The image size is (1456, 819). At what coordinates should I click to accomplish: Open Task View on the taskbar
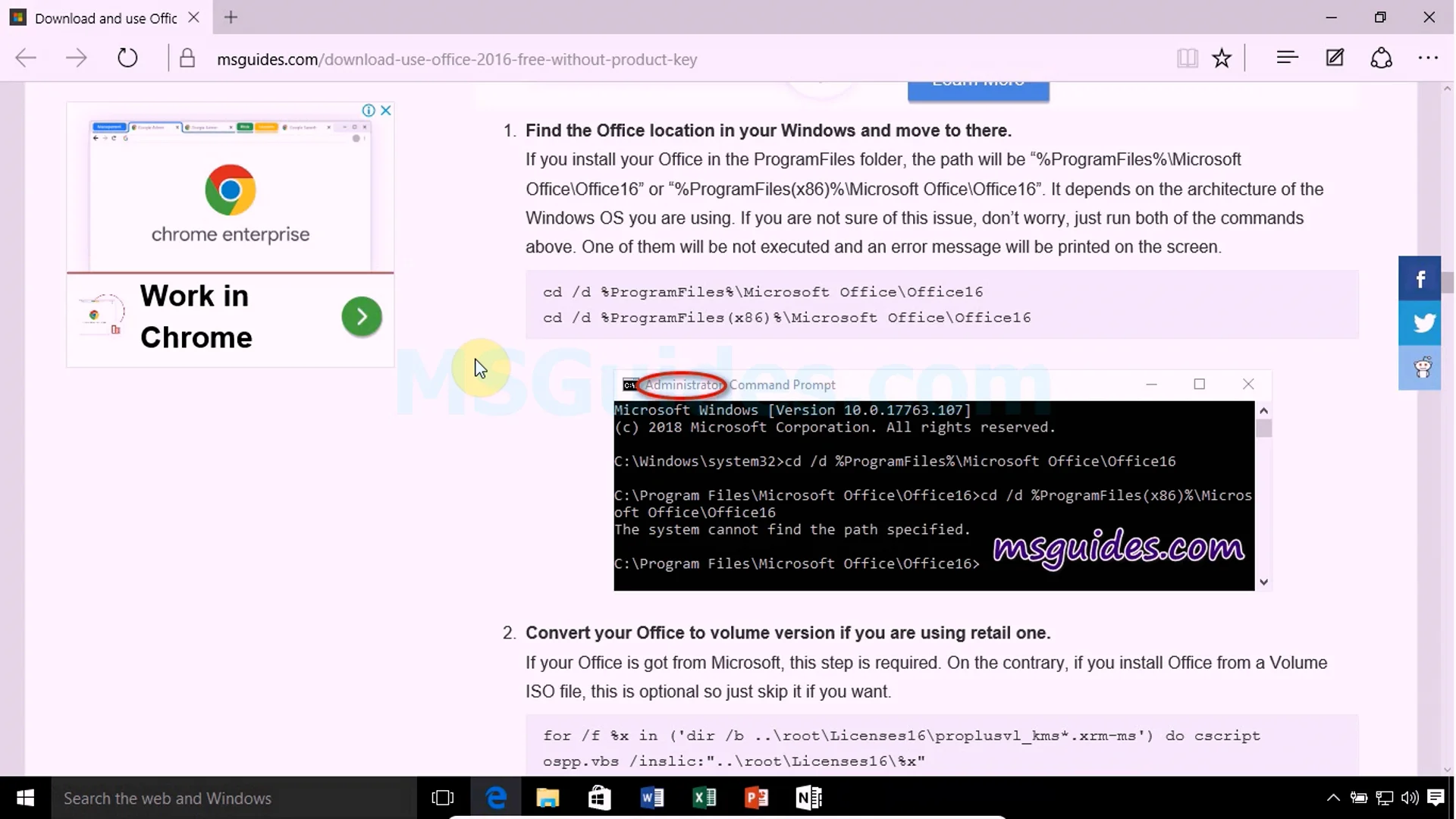coord(442,798)
